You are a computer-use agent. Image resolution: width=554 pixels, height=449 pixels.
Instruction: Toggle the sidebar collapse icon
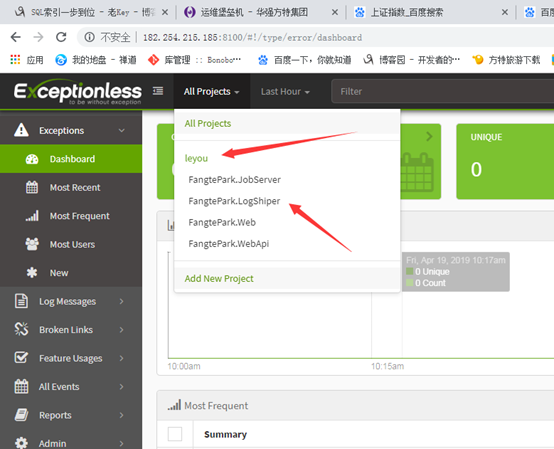158,91
